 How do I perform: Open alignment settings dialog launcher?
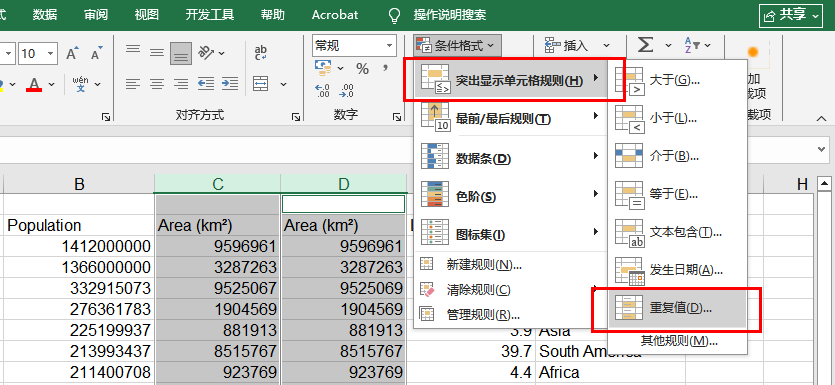(x=296, y=117)
